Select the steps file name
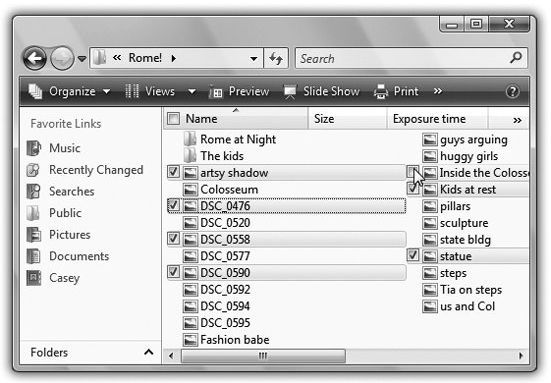Viewport: 551px width, 383px height. coord(453,273)
